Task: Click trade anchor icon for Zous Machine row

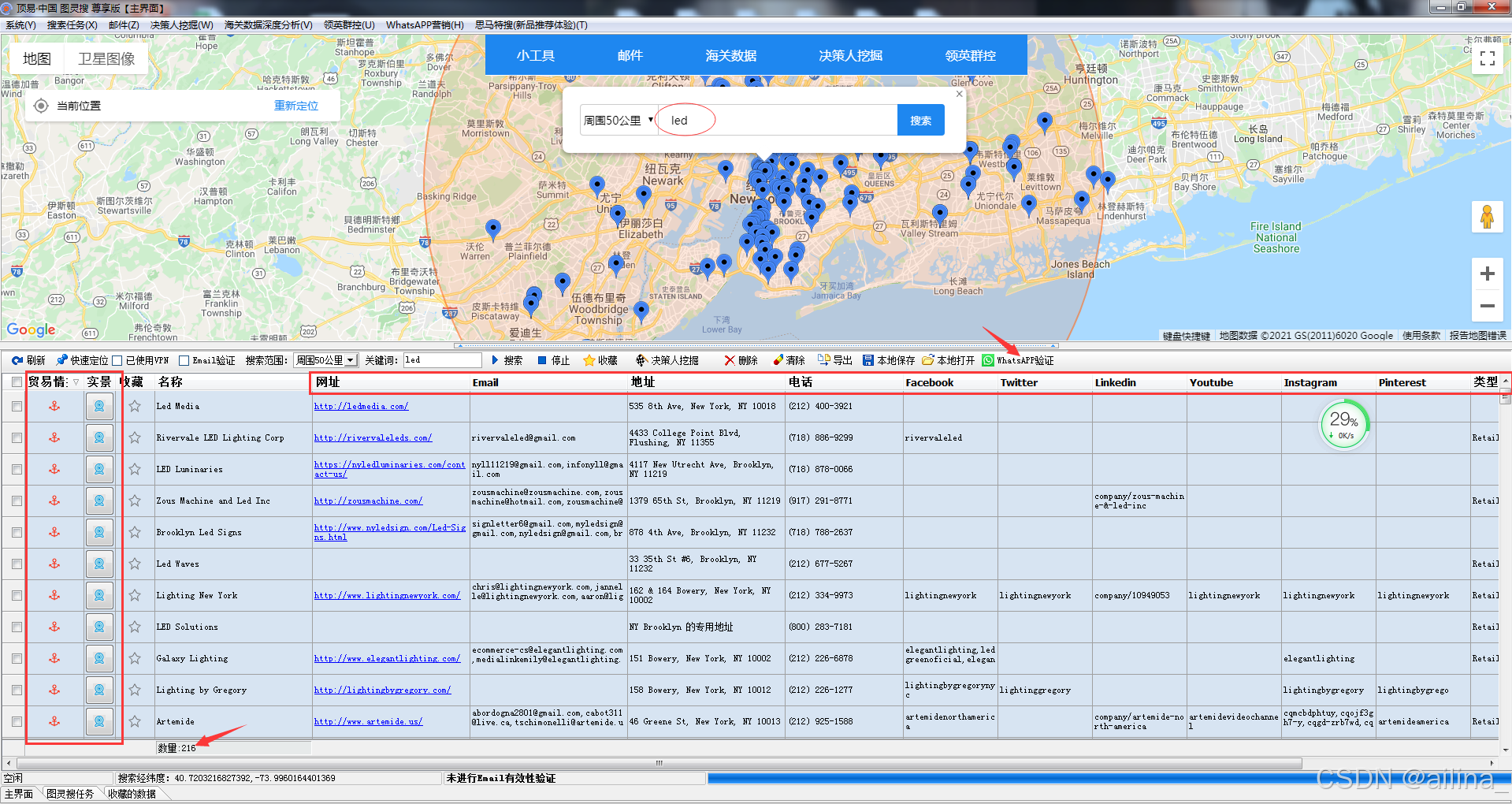Action: click(x=54, y=501)
